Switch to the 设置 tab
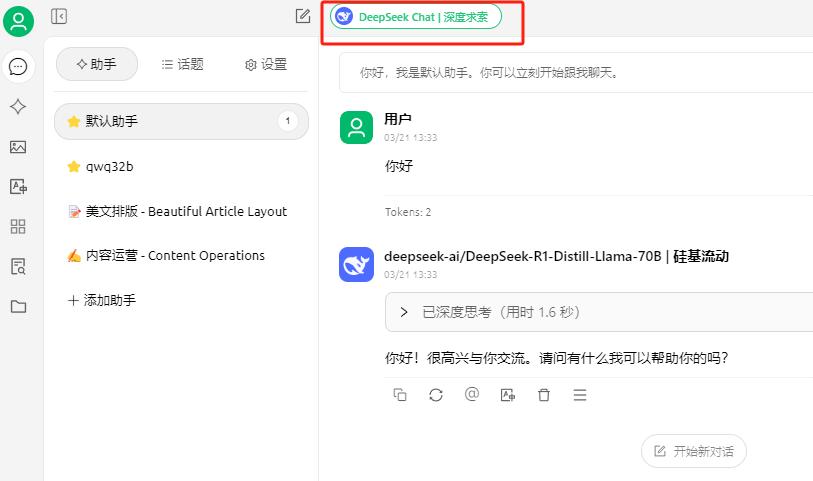 click(x=265, y=64)
